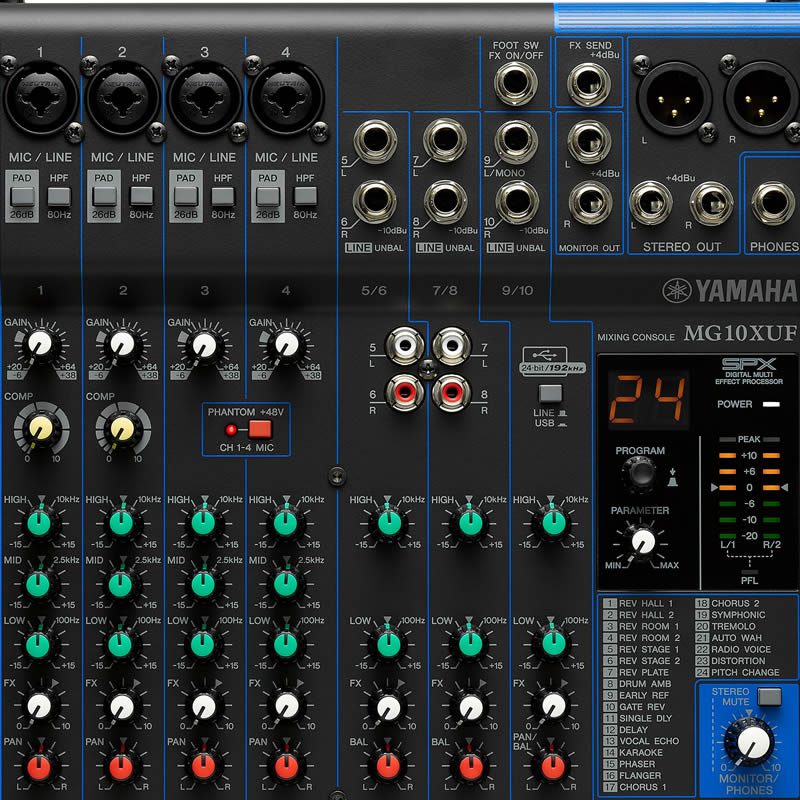
Task: Click the STEREO OUT R XLR connector
Action: pyautogui.click(x=762, y=98)
